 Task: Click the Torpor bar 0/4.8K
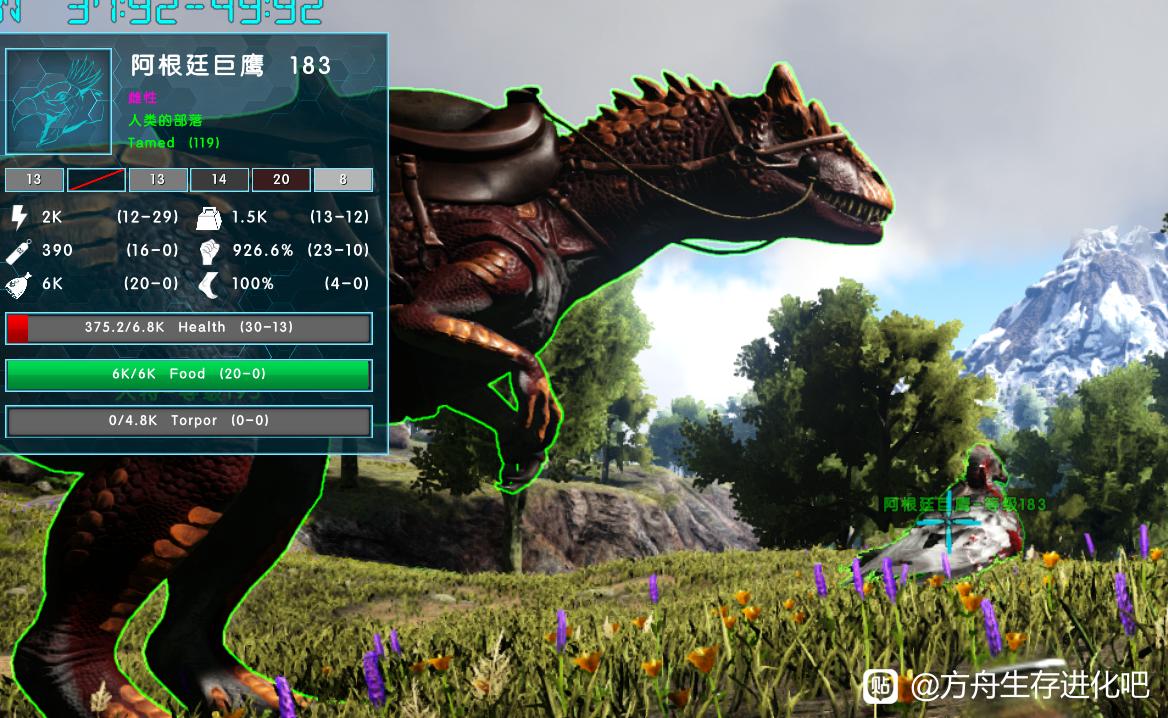(x=188, y=421)
